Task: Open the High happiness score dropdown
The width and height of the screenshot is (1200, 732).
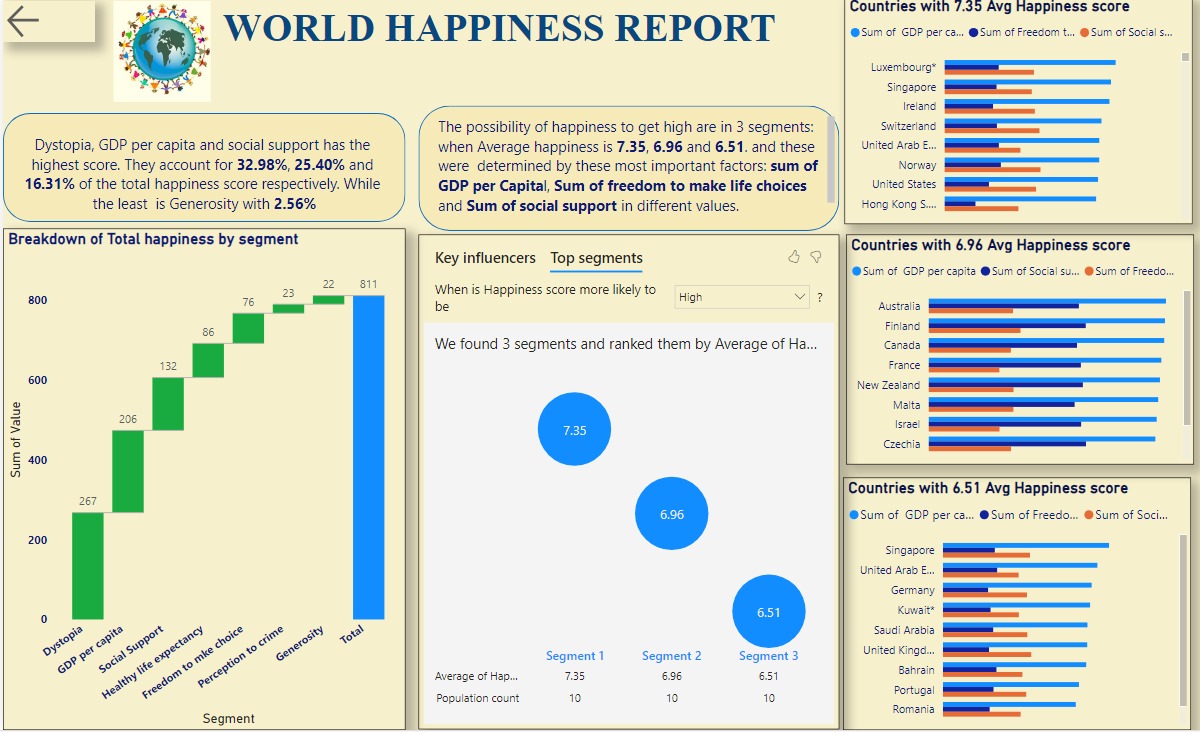Action: point(740,297)
